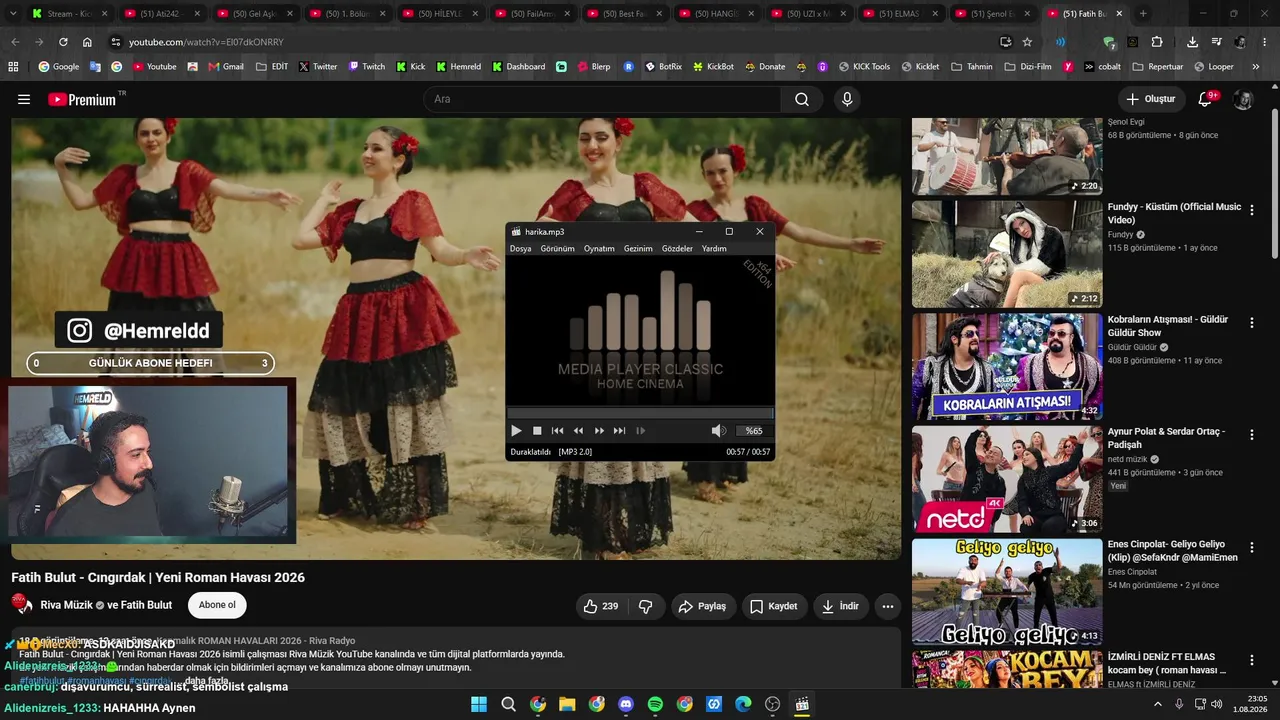Like the video with 239 likes
The image size is (1280, 720).
tap(601, 606)
